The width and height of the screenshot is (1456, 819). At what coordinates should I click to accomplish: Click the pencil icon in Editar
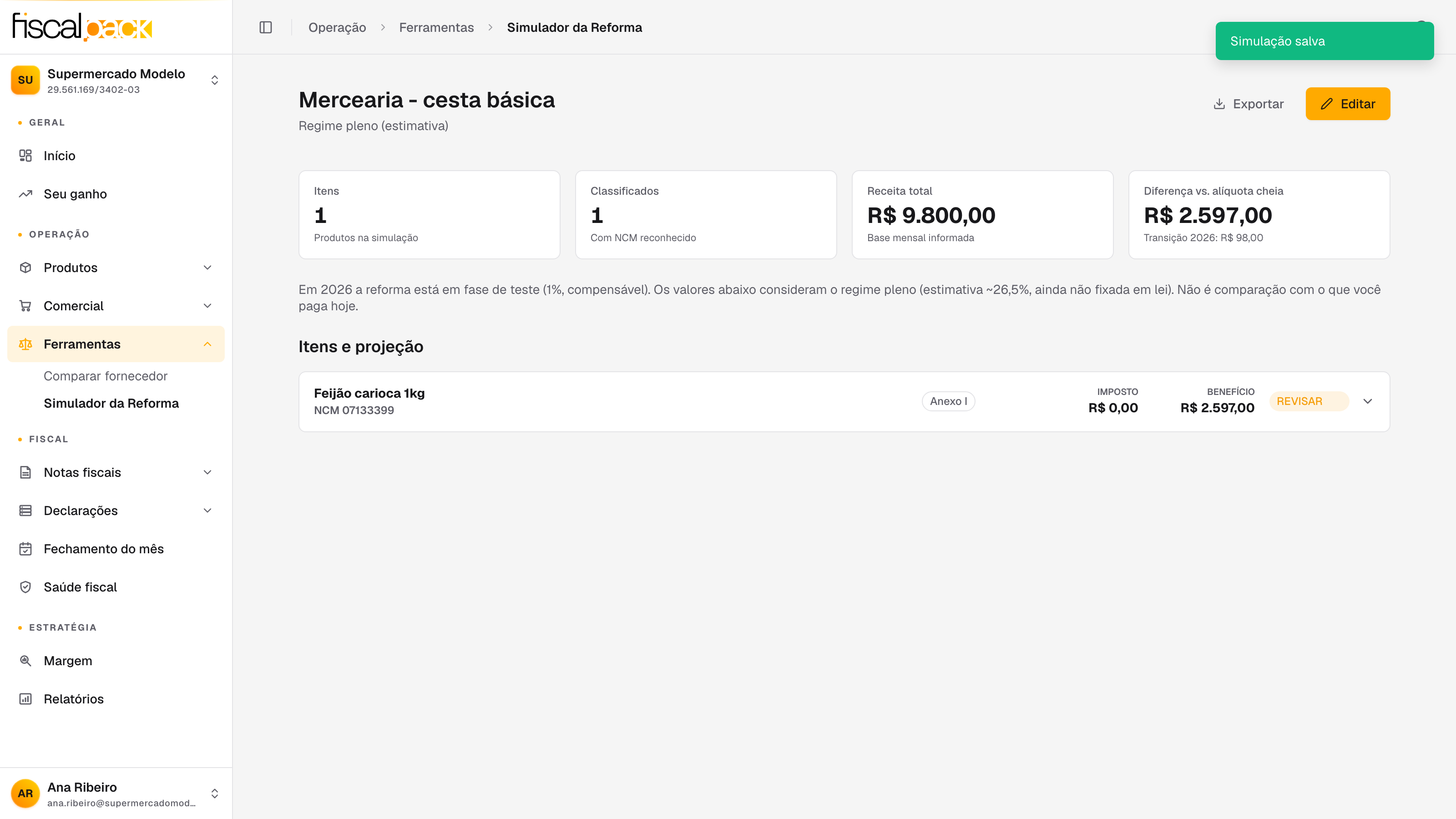(1327, 104)
